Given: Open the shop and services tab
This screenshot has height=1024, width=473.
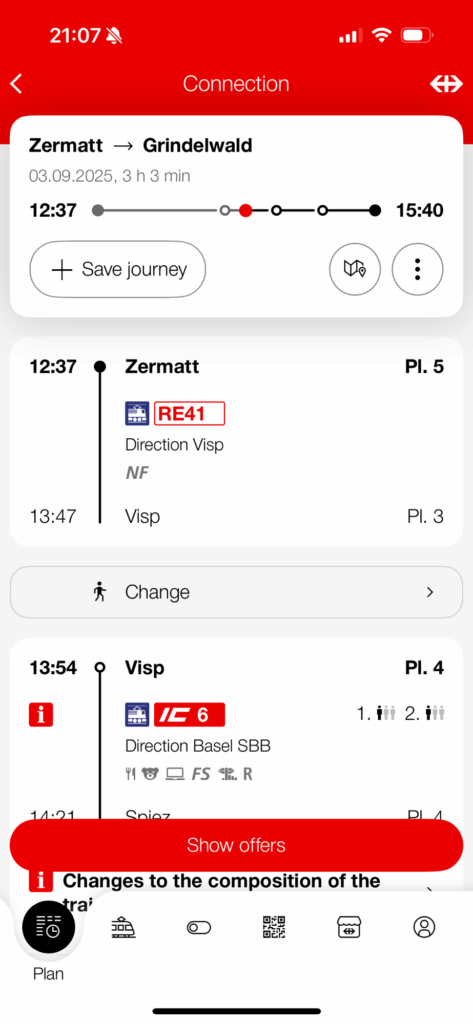Looking at the screenshot, I should (x=350, y=927).
